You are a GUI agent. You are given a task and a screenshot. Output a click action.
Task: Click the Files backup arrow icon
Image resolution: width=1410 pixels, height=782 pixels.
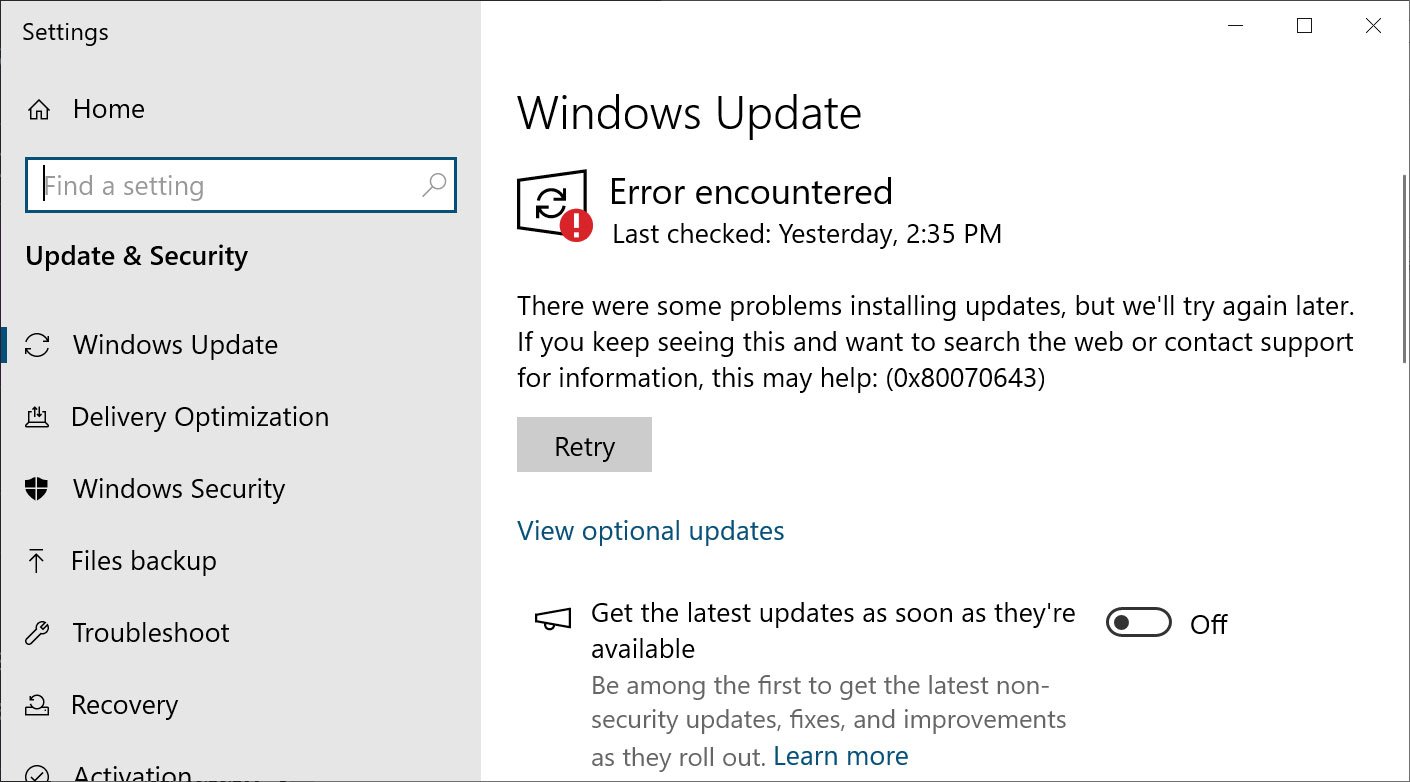pyautogui.click(x=37, y=561)
